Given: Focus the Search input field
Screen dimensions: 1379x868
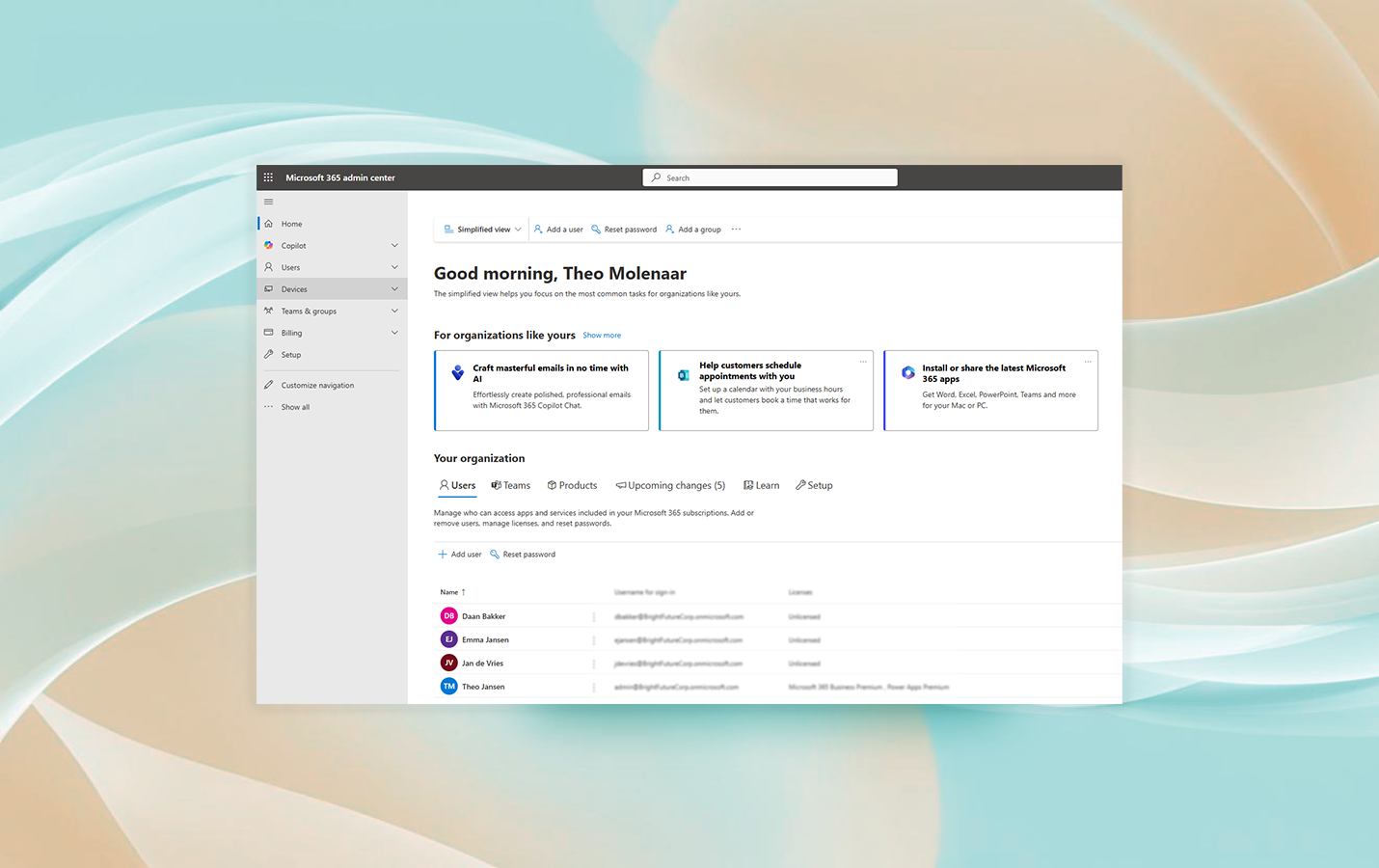Looking at the screenshot, I should (770, 177).
